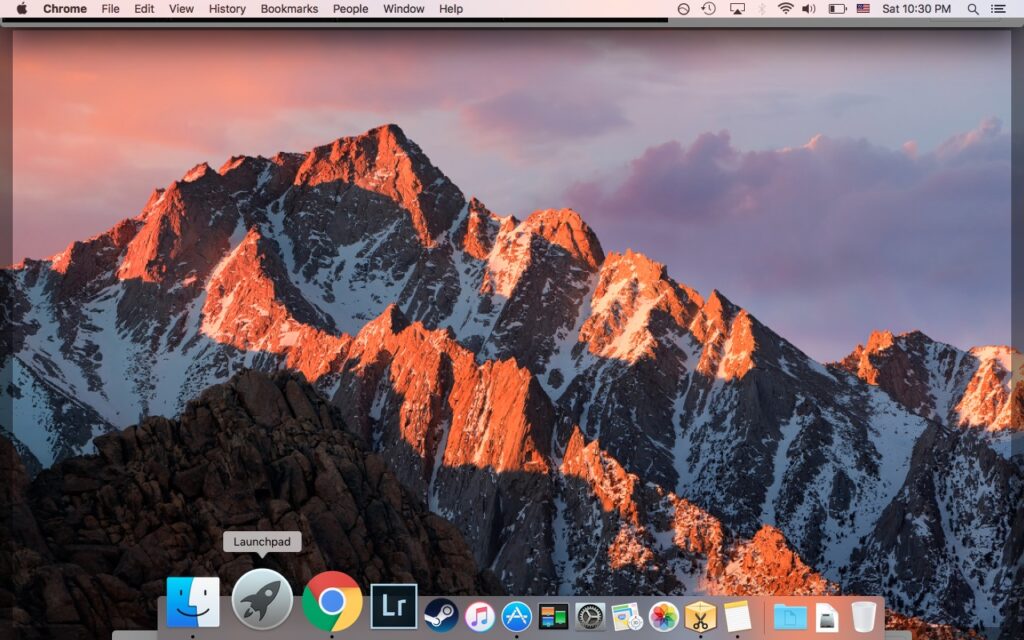Viewport: 1024px width, 640px height.
Task: Launch the Photos app from the dock
Action: tap(663, 616)
